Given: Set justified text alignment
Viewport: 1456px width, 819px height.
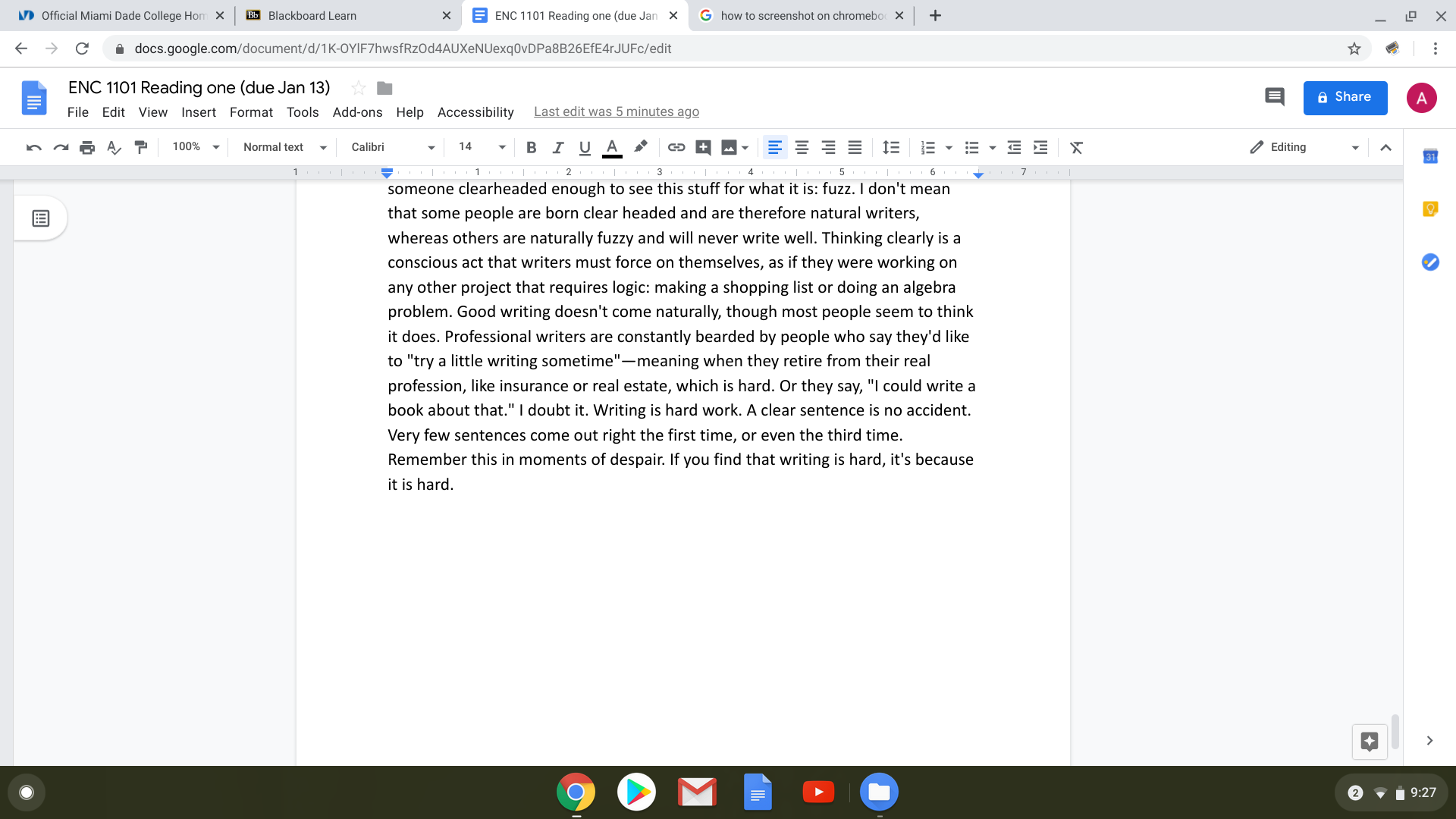Looking at the screenshot, I should pos(855,147).
